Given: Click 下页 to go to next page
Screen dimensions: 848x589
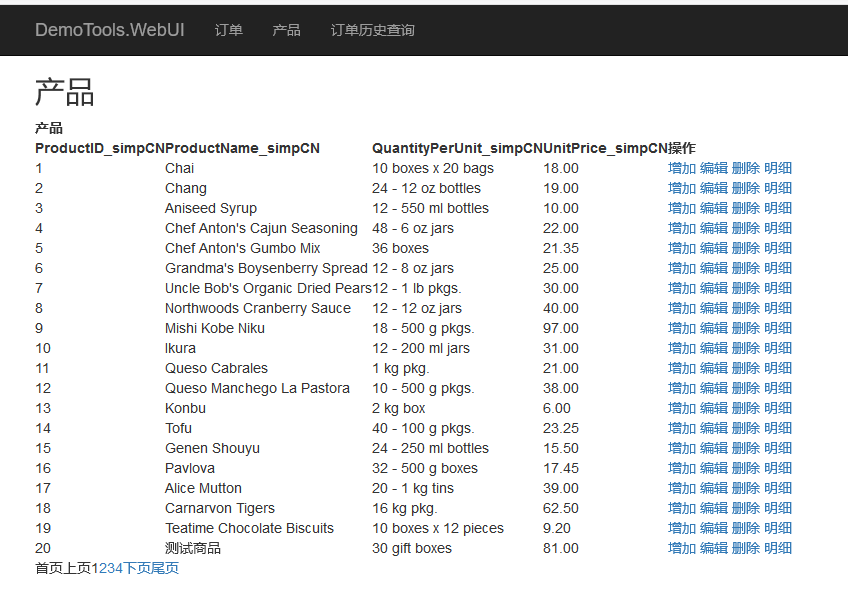Looking at the screenshot, I should coord(136,568).
